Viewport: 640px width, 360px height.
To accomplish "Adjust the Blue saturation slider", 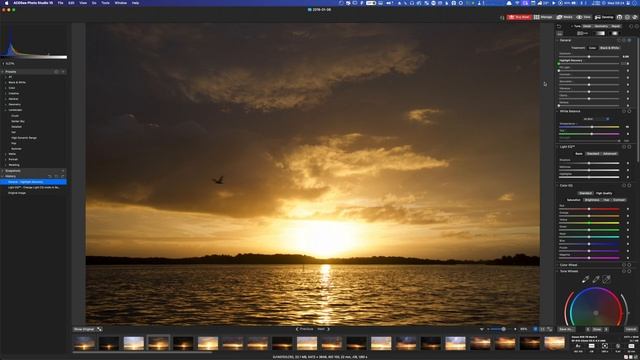I will 589,244.
